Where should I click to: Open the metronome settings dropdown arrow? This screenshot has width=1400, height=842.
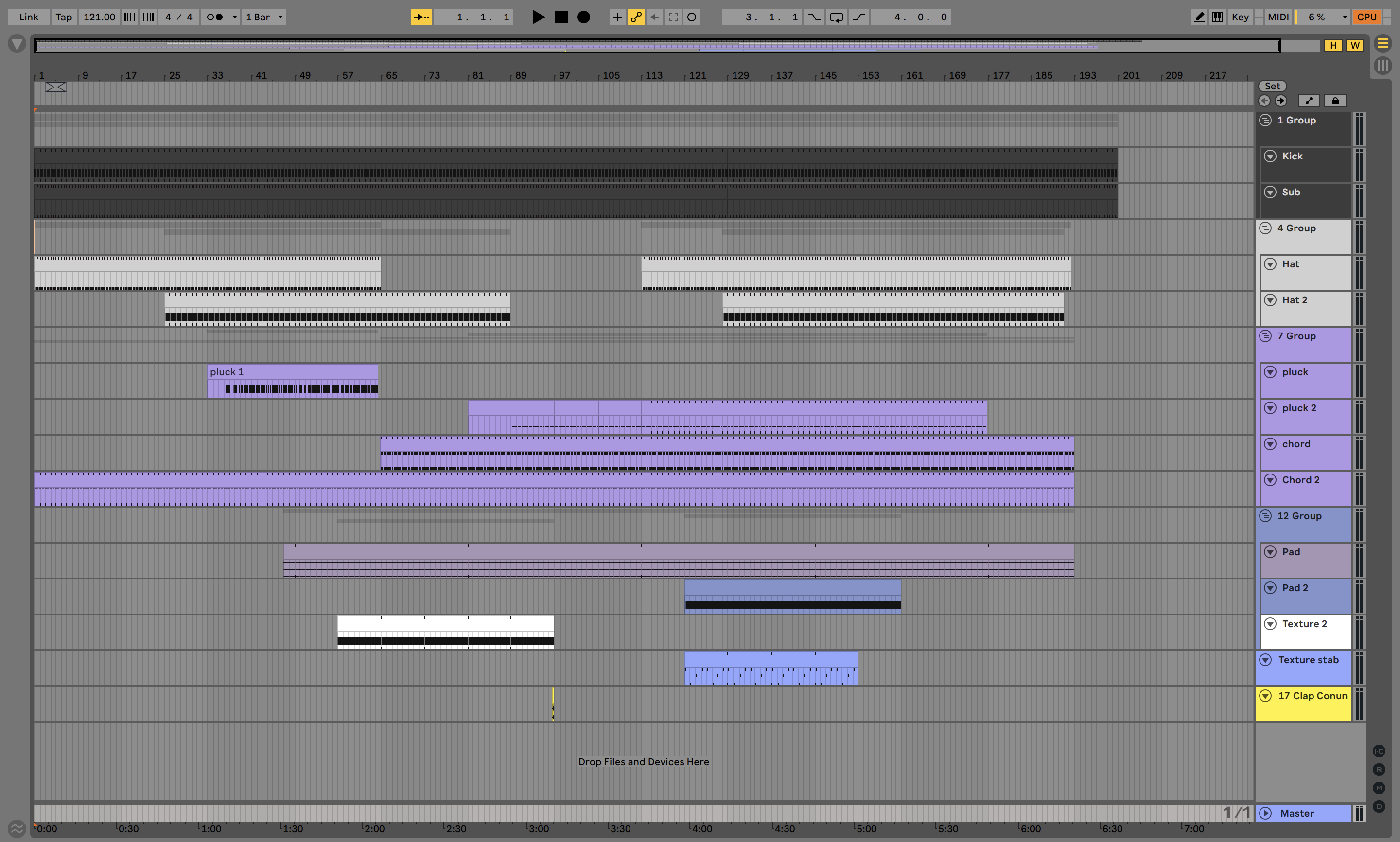[x=235, y=17]
